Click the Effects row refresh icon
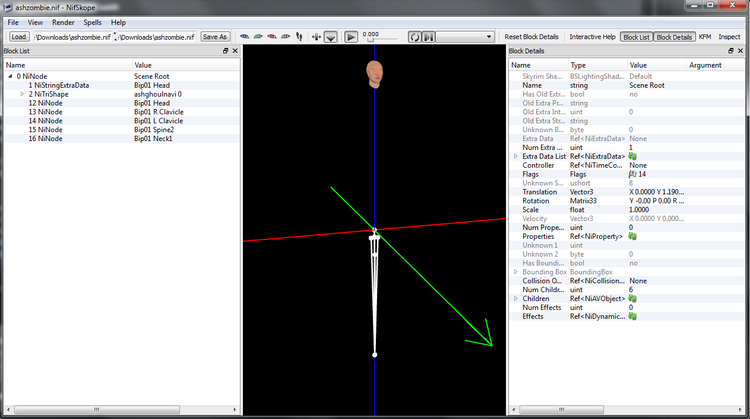 [x=632, y=316]
